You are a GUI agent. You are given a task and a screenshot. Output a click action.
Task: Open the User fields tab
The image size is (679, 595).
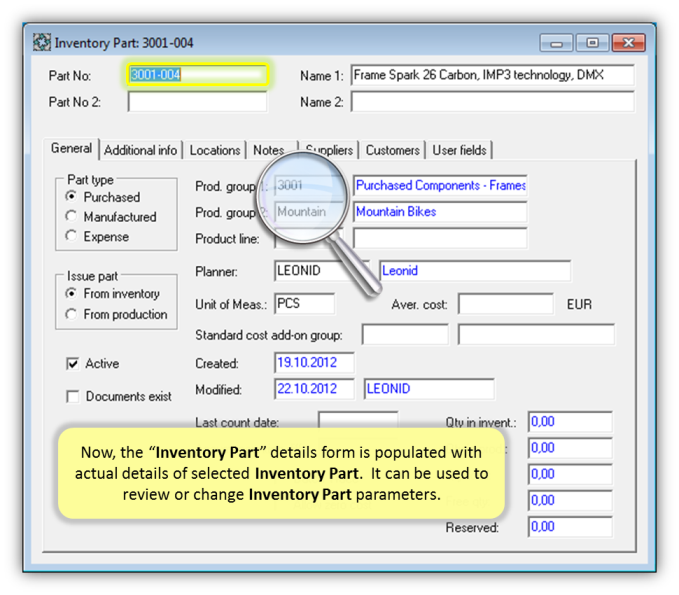click(x=459, y=150)
